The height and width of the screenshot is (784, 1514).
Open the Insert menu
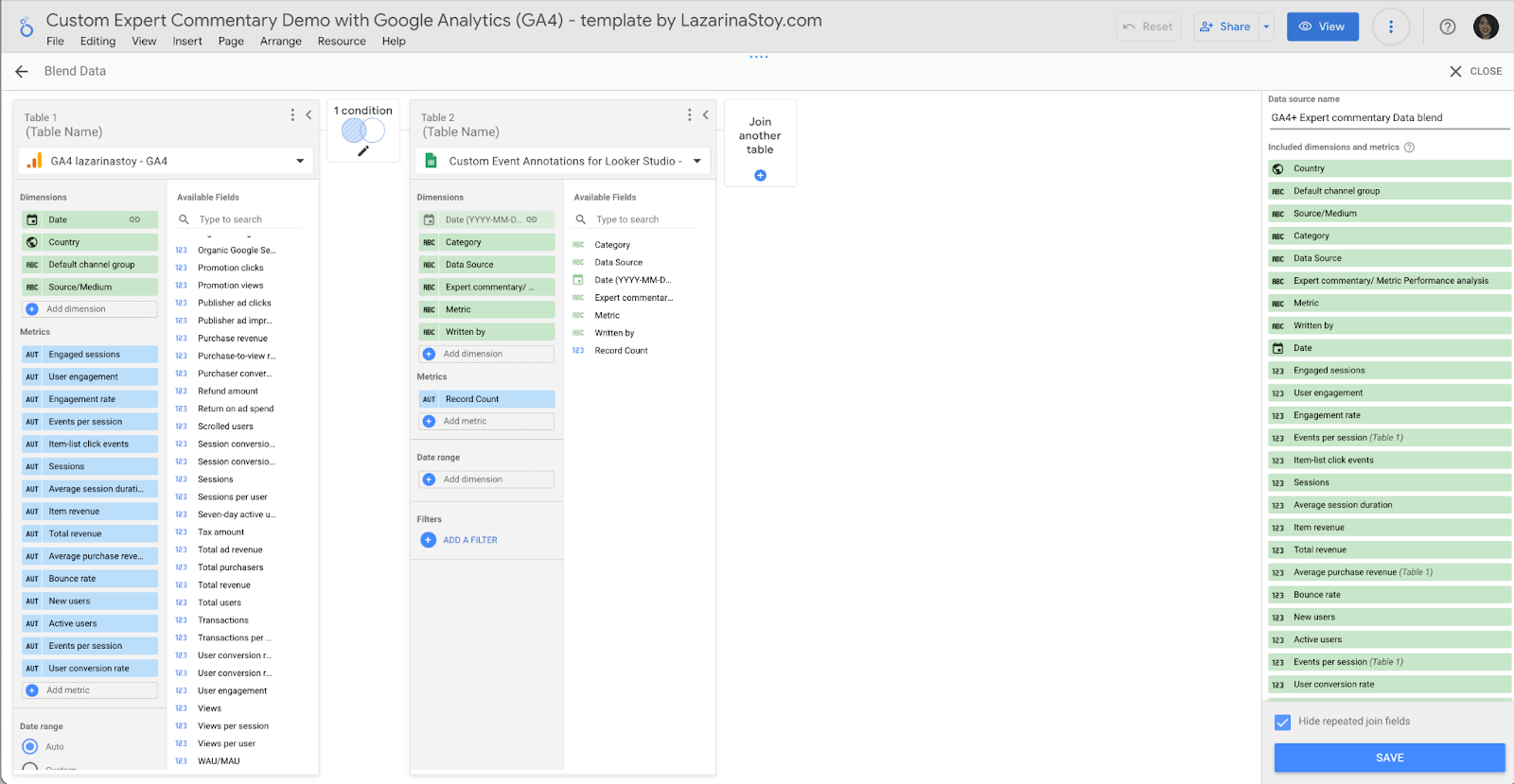[x=187, y=41]
